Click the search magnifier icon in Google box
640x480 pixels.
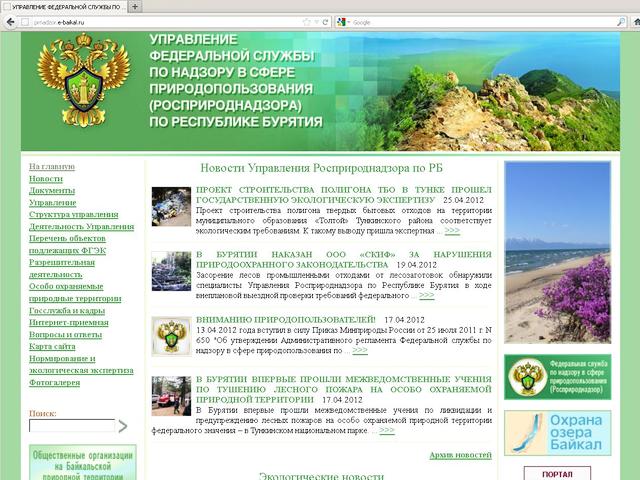pyautogui.click(x=620, y=22)
